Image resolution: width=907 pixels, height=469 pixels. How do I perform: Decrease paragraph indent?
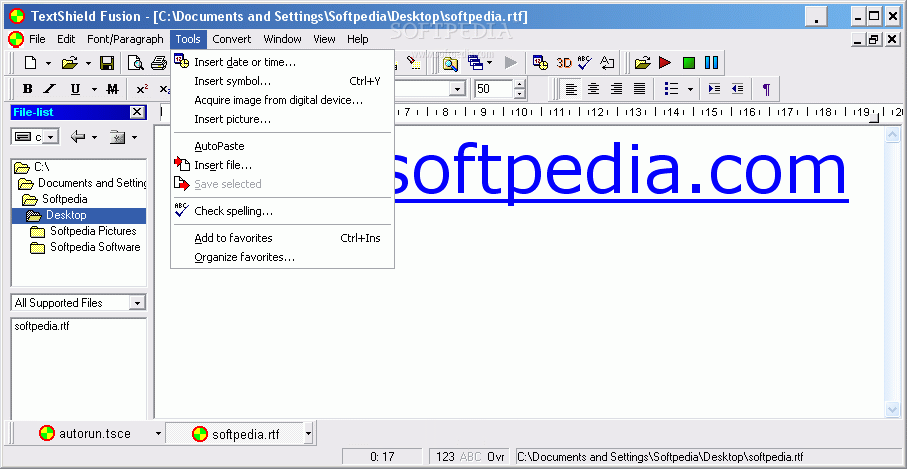[x=737, y=89]
